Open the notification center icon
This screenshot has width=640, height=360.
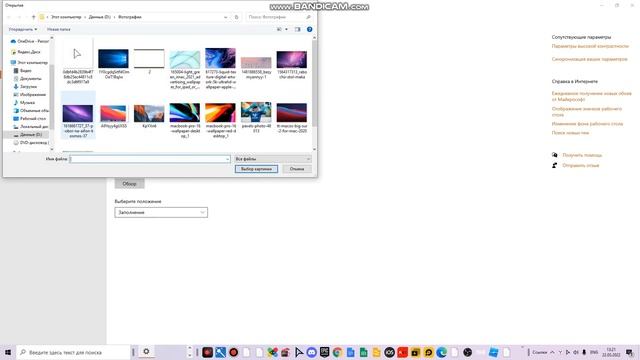tap(629, 352)
